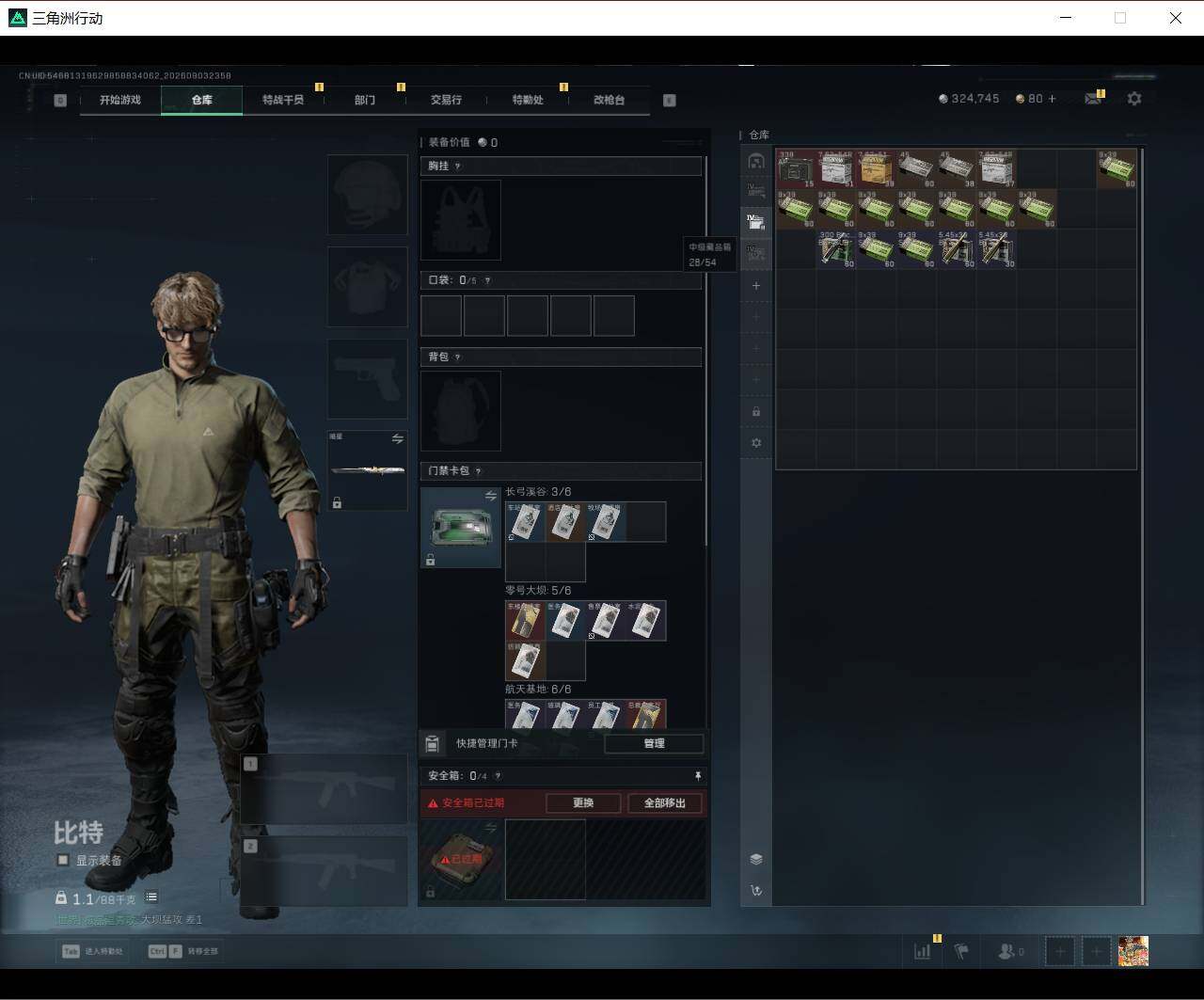The image size is (1204, 1000).
Task: Select the empty chest rig slot
Action: tap(461, 220)
